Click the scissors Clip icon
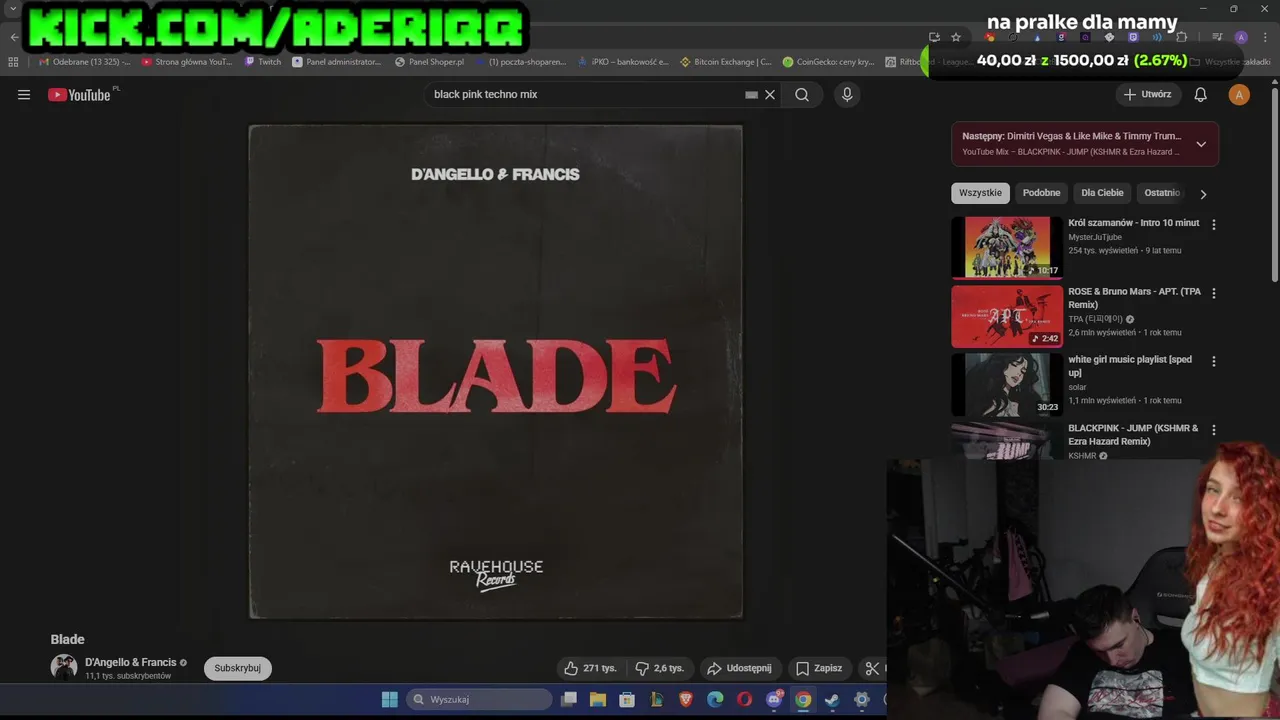This screenshot has width=1280, height=720. [x=872, y=668]
